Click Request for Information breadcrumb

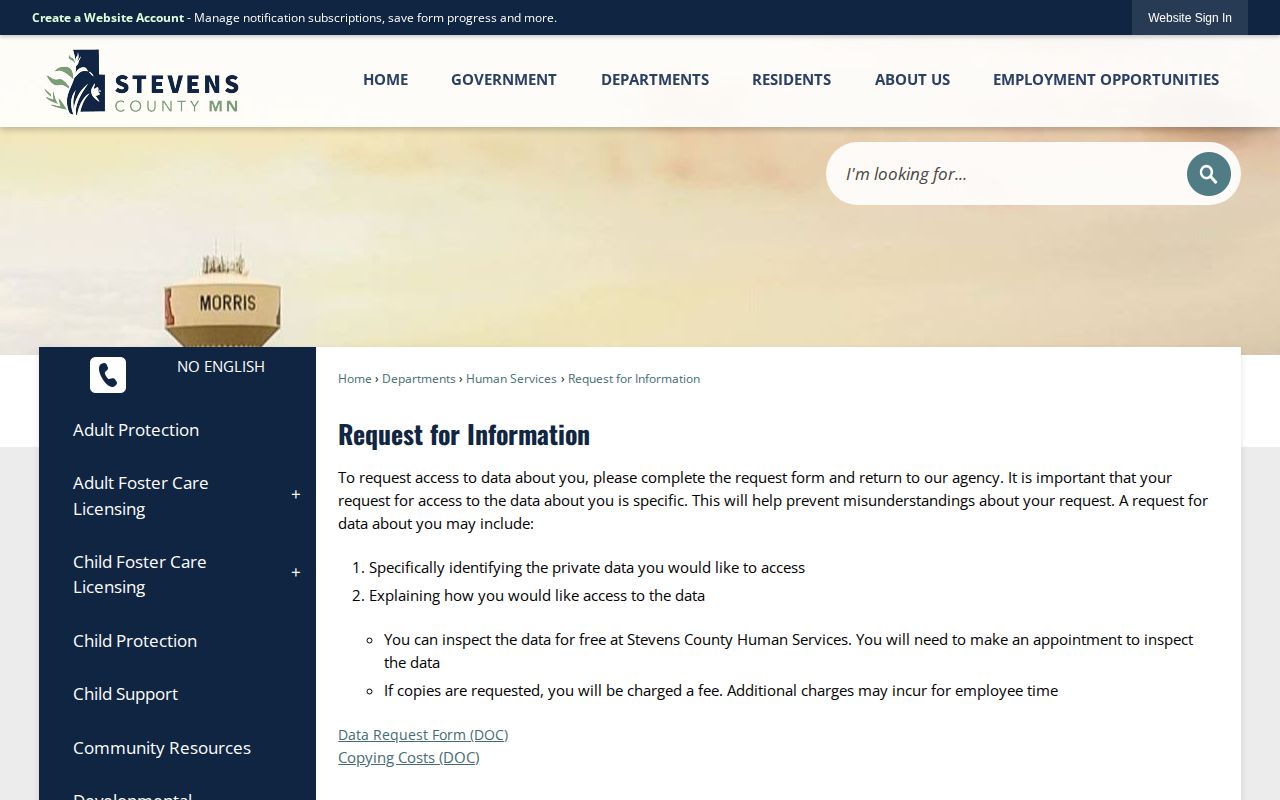(x=634, y=379)
